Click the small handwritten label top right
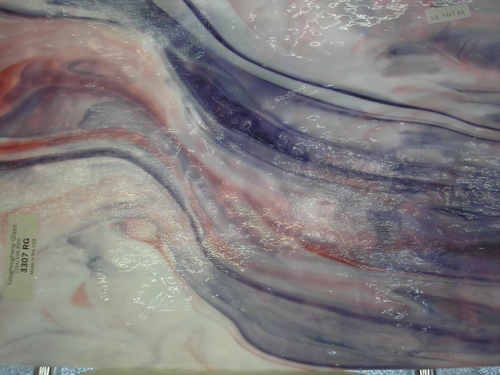The image size is (500, 375). (448, 14)
